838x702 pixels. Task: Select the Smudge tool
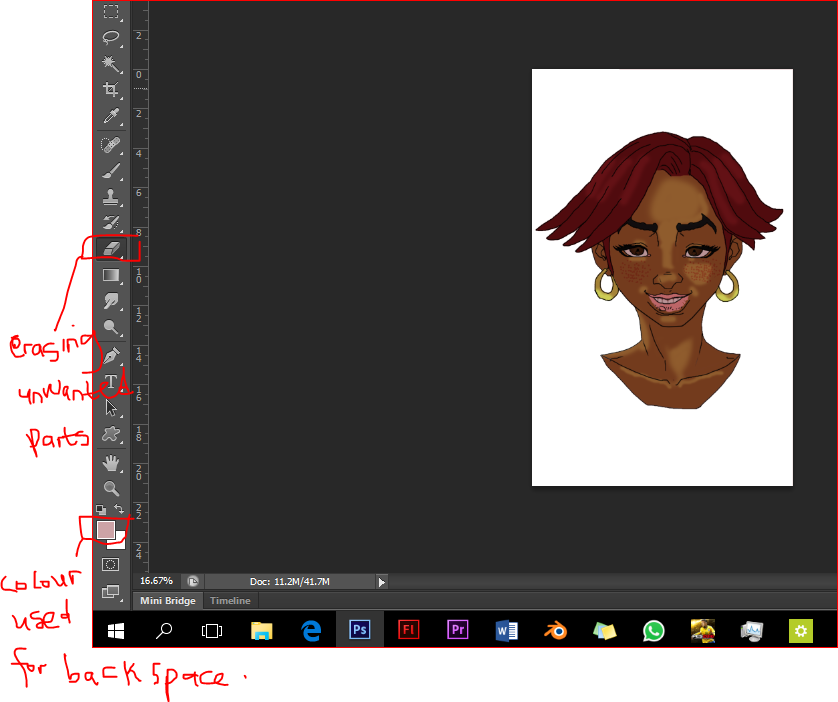click(111, 301)
